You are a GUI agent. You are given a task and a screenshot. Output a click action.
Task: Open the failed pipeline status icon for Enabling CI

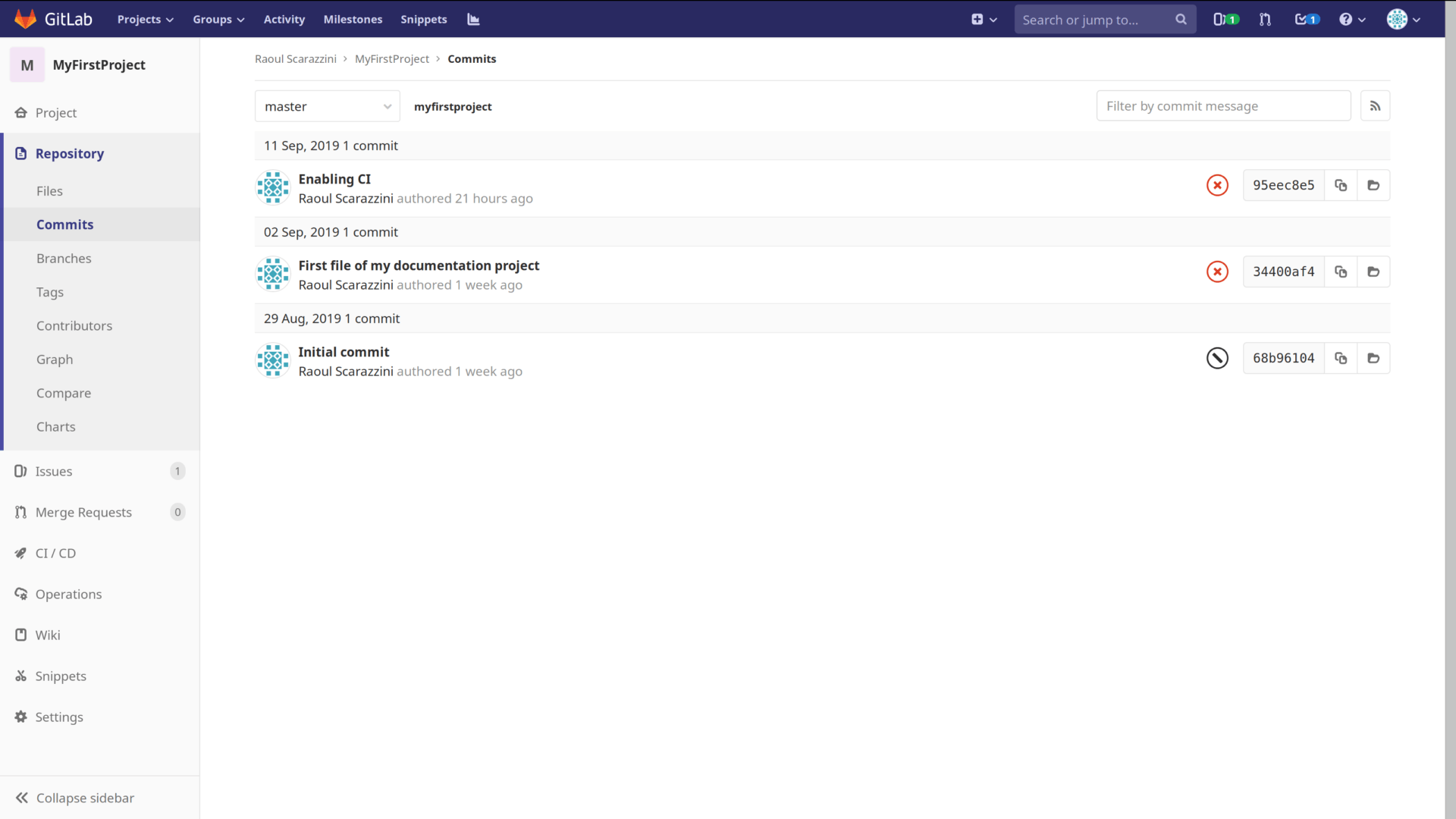(1217, 184)
